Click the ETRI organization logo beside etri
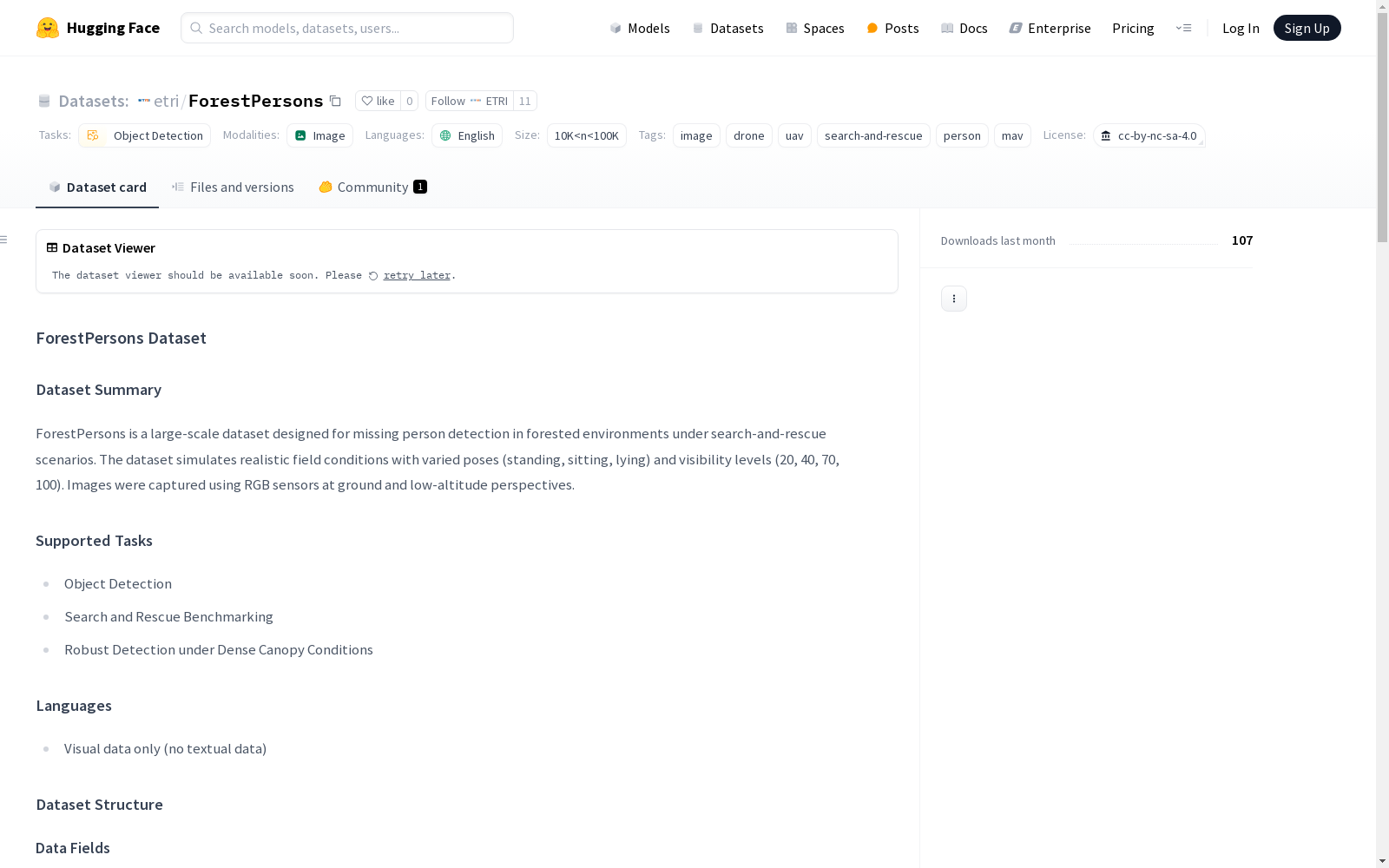This screenshot has width=1389, height=868. pos(144,101)
